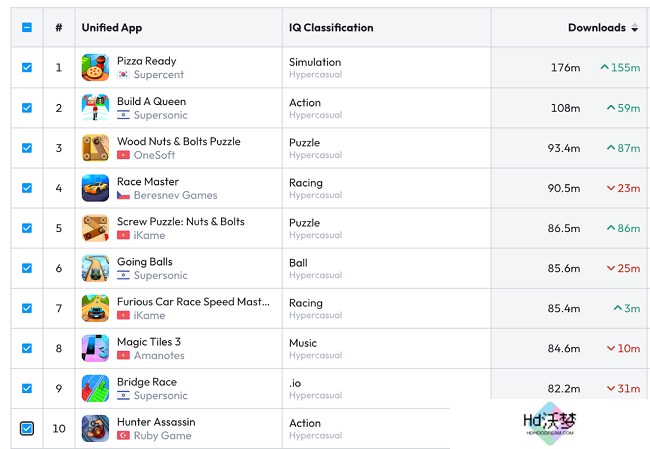This screenshot has width=650, height=449.
Task: Click the Vietnam flag beside OneSoft
Action: click(x=123, y=155)
